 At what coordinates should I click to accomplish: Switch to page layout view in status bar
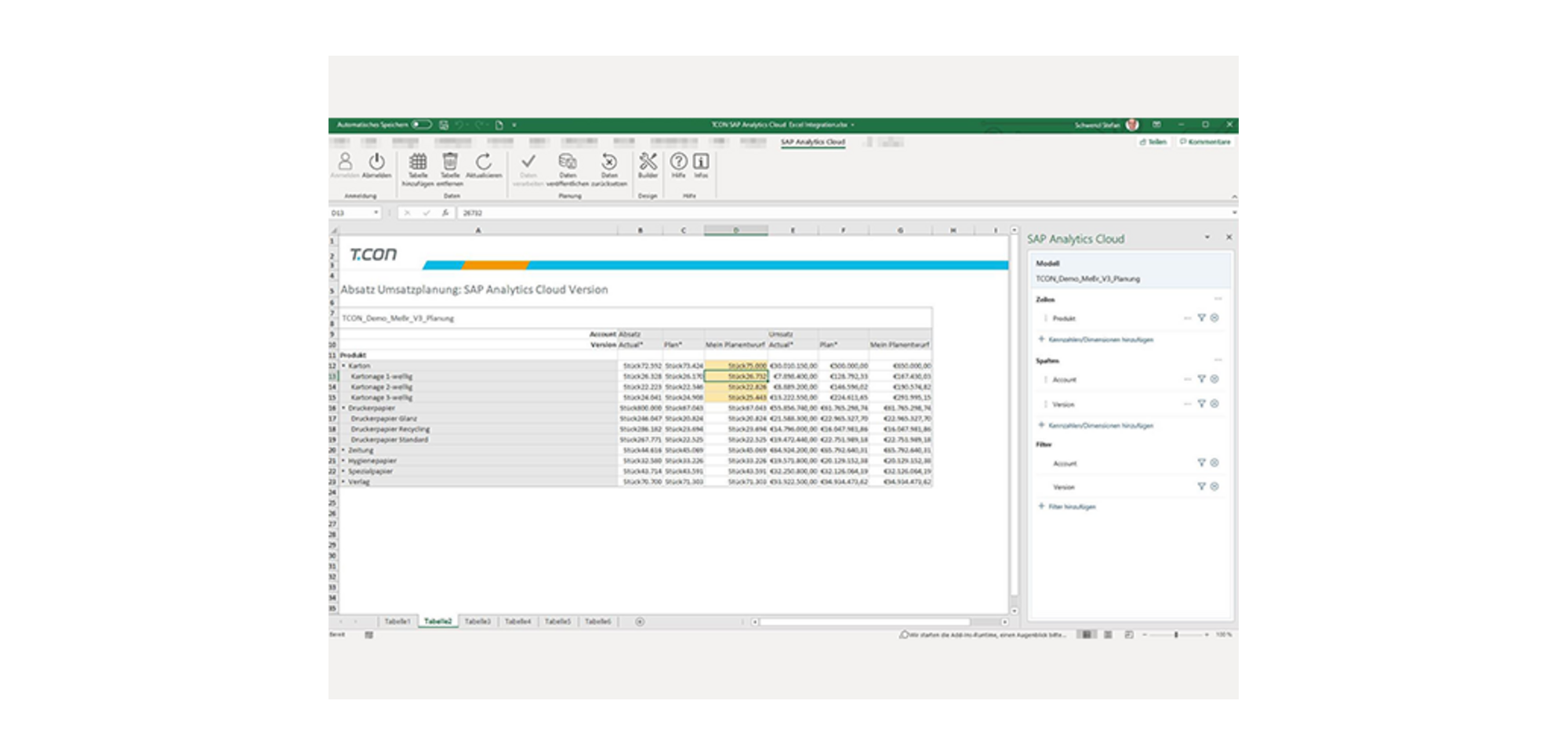1108,634
